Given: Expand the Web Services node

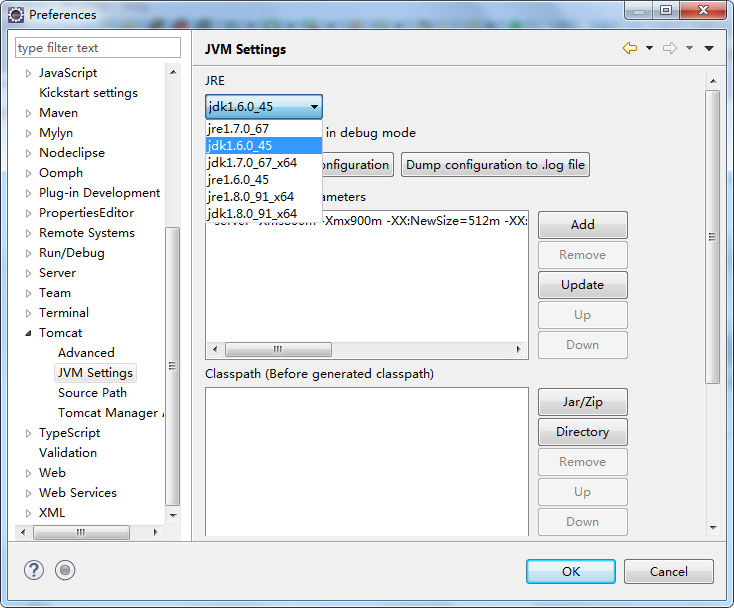Looking at the screenshot, I should click(x=29, y=493).
